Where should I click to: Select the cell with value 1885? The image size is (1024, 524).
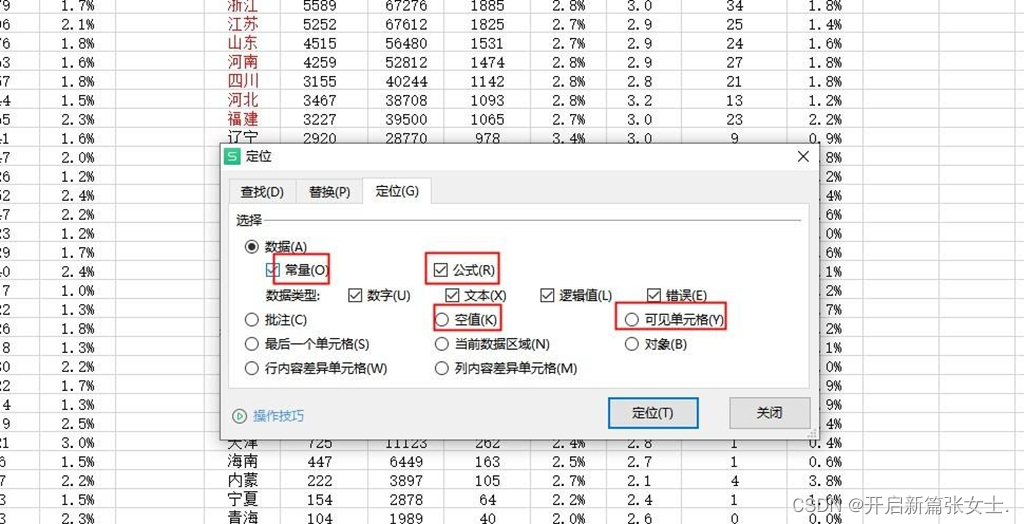(x=487, y=6)
